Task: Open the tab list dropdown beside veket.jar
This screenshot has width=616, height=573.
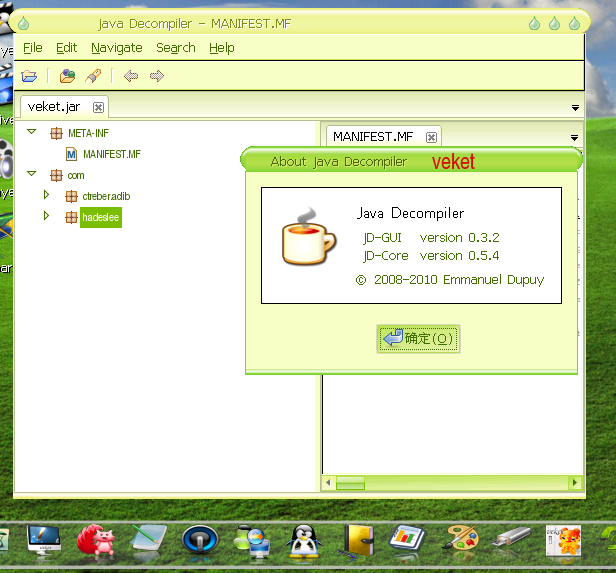Action: coord(575,108)
